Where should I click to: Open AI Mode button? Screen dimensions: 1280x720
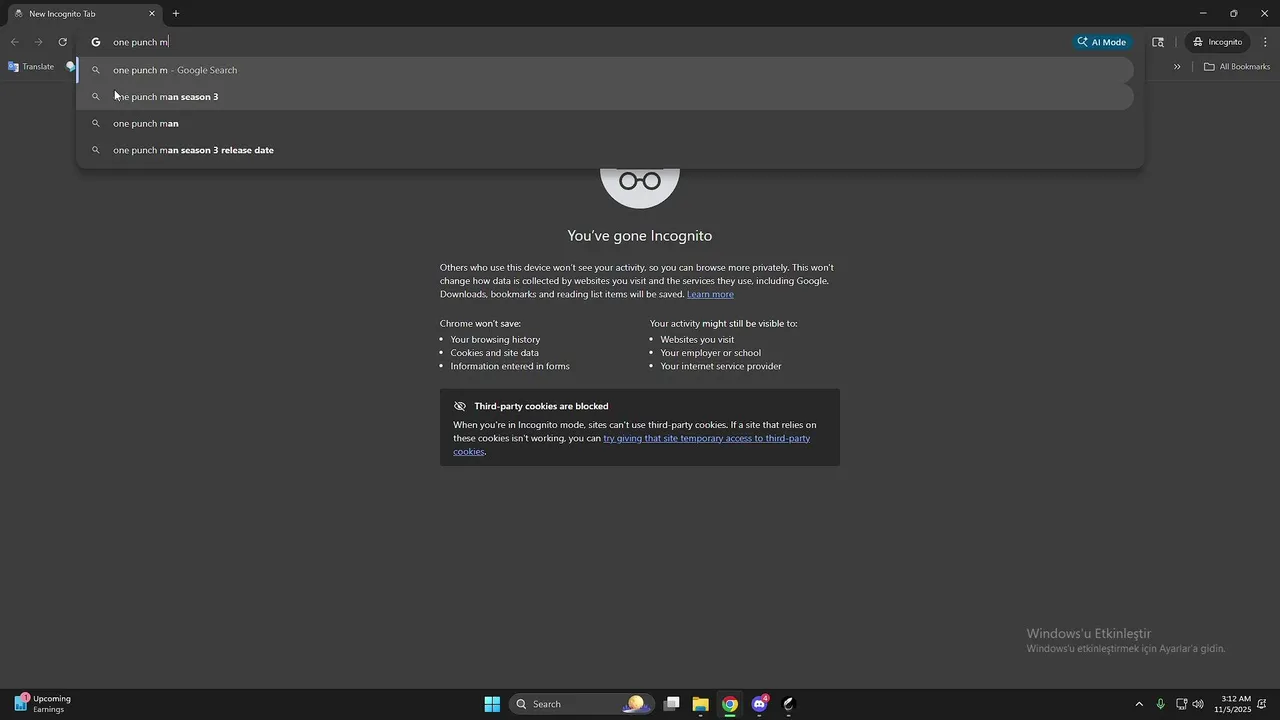click(1102, 42)
